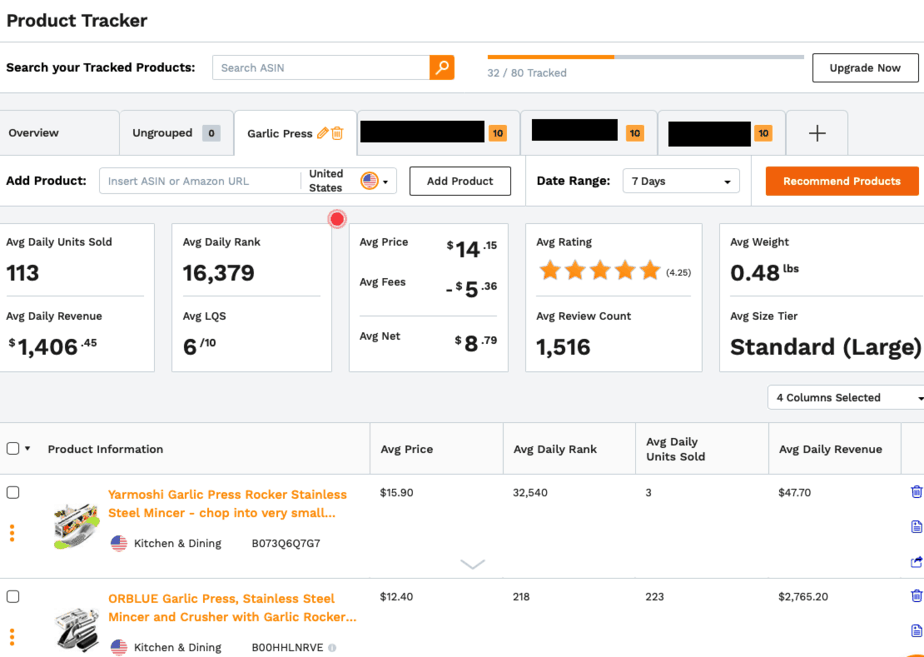Open the Yarmoshi Garlic Press Rocker product link
Screen dimensions: 924x657
click(227, 504)
